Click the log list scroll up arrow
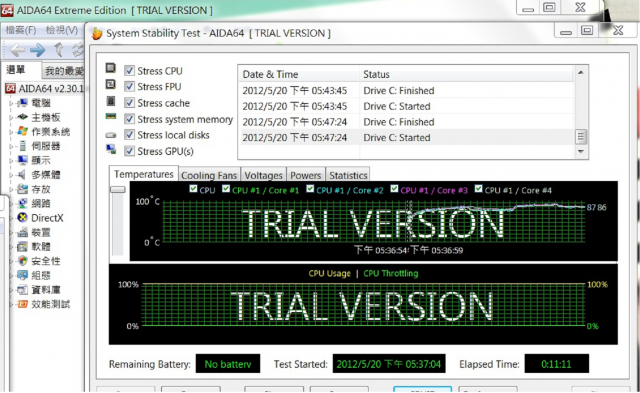640x393 pixels. coord(580,73)
